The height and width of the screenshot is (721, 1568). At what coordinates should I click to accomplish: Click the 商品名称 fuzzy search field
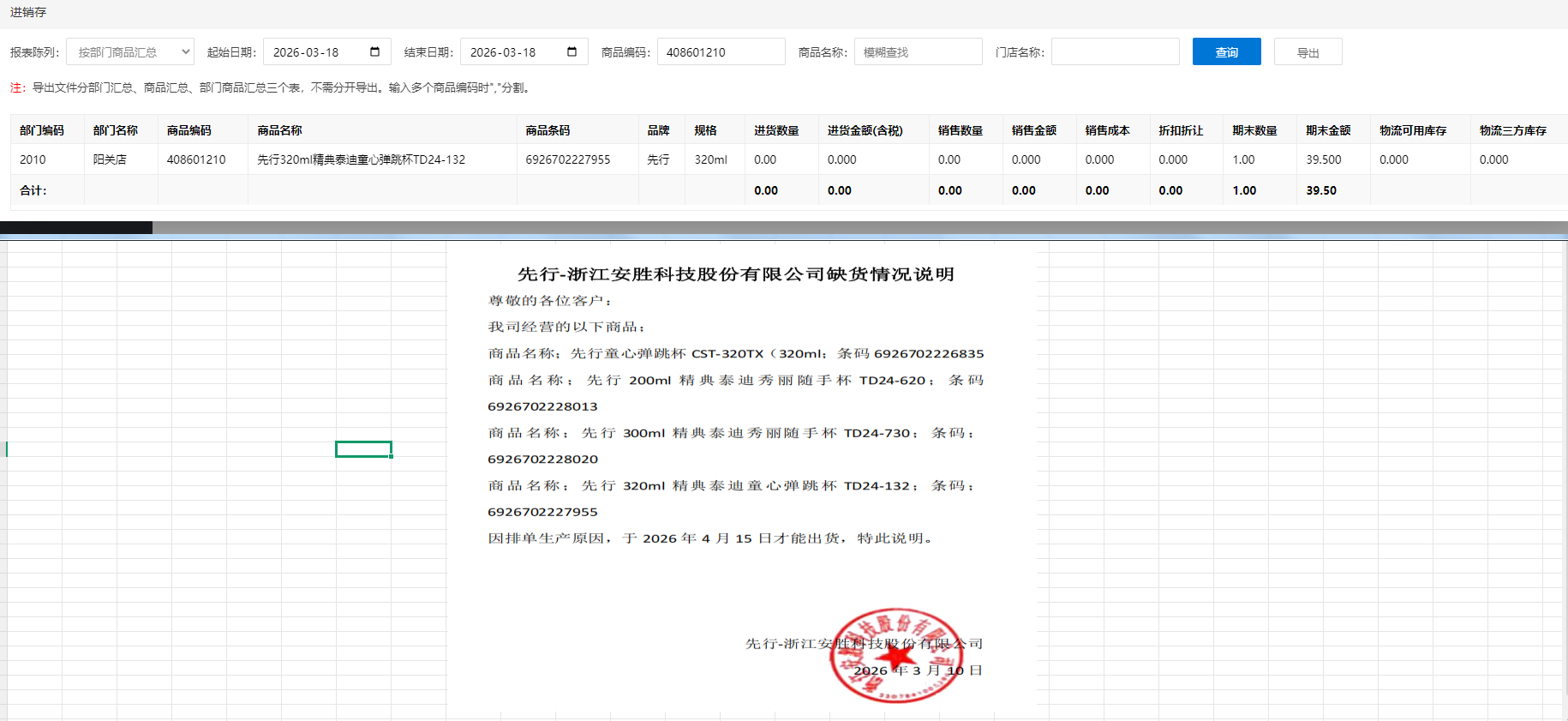tap(918, 52)
